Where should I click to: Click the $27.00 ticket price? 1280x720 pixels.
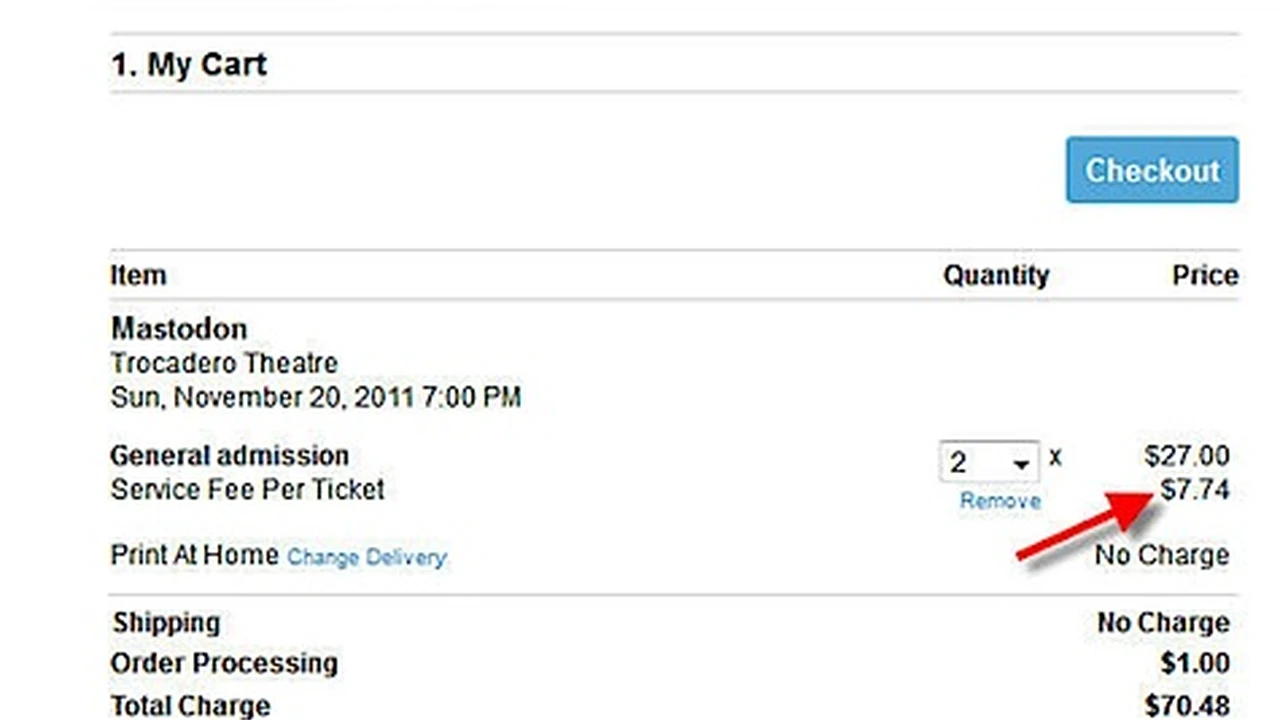click(1187, 456)
